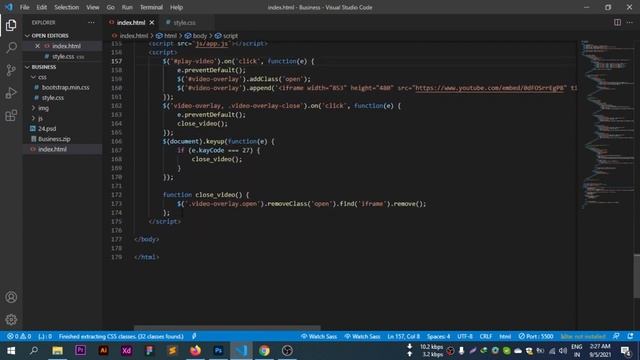Click the notifications bell in status bar

point(631,336)
